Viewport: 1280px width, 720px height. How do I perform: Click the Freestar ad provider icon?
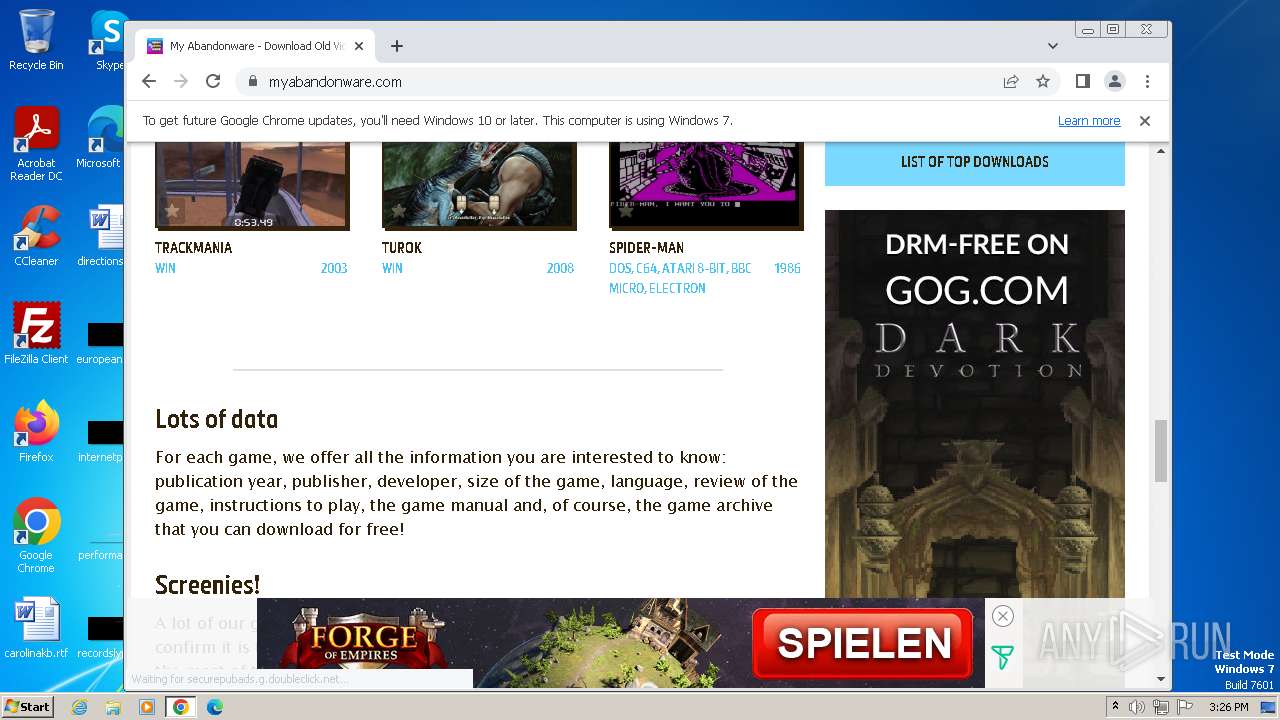(x=1002, y=657)
